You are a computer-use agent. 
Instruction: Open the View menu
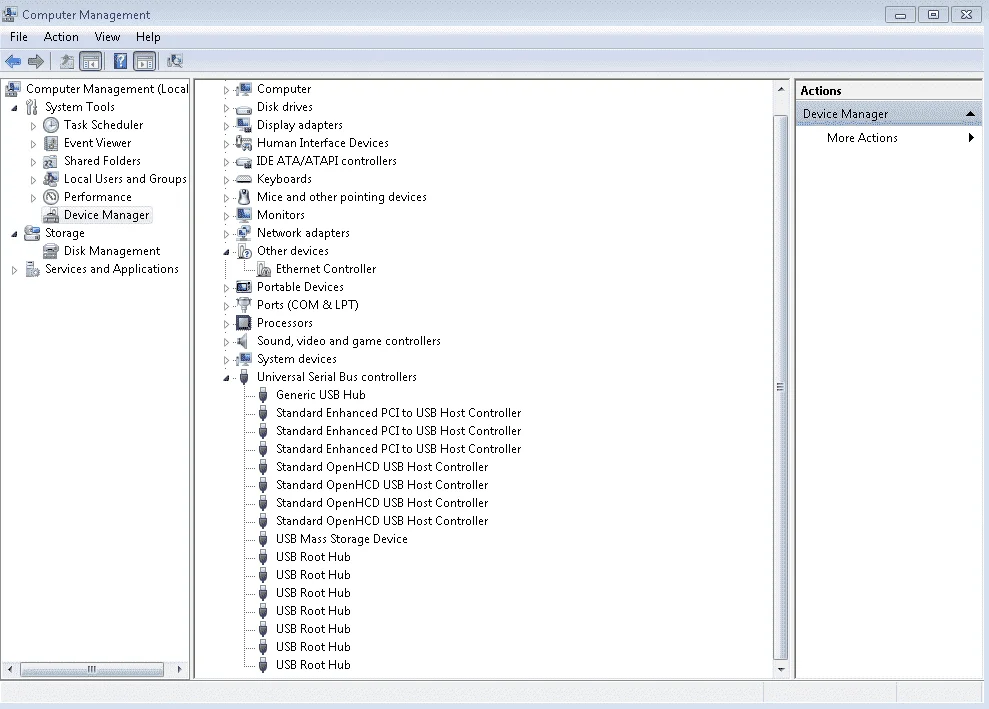click(107, 37)
